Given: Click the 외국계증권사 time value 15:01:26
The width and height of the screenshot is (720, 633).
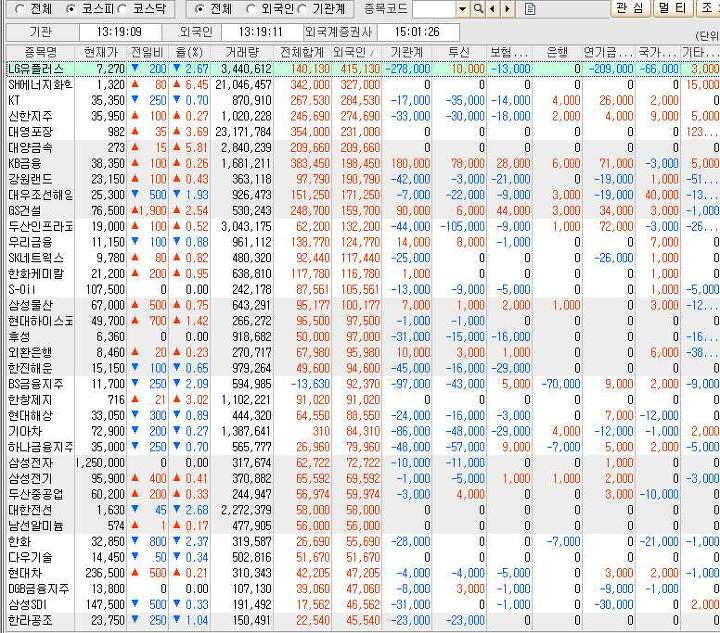Looking at the screenshot, I should [x=417, y=32].
